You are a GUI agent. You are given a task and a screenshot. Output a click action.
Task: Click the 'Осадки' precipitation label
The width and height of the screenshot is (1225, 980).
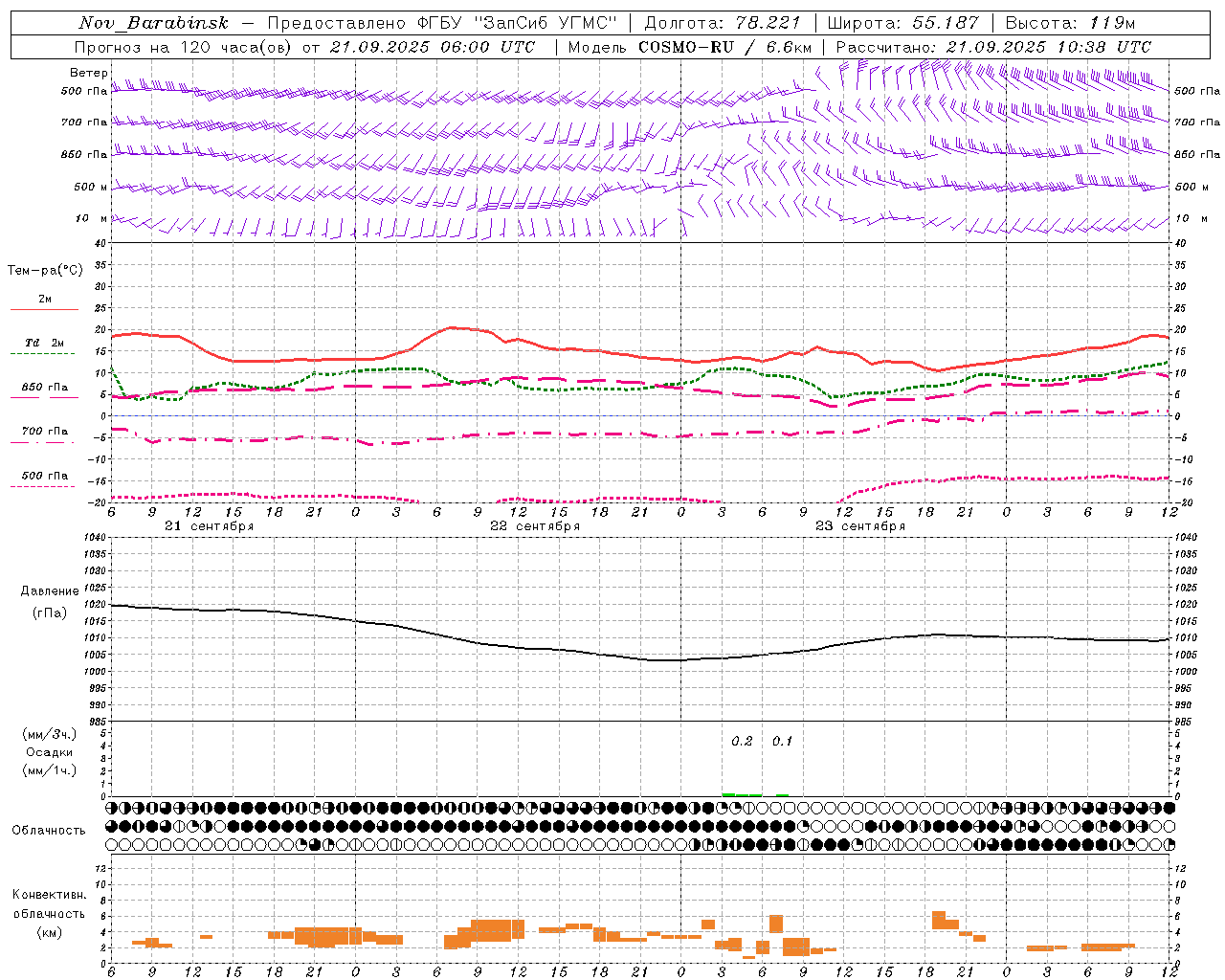pyautogui.click(x=49, y=752)
